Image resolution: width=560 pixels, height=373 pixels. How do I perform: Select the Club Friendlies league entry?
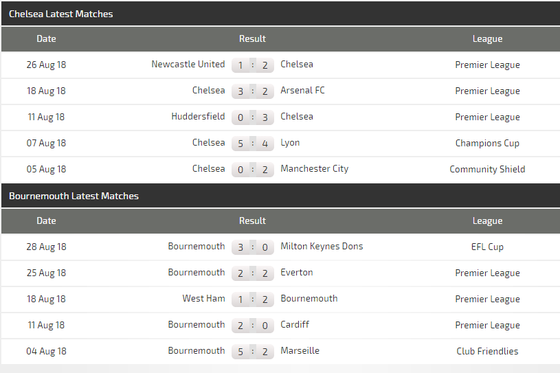pos(487,351)
